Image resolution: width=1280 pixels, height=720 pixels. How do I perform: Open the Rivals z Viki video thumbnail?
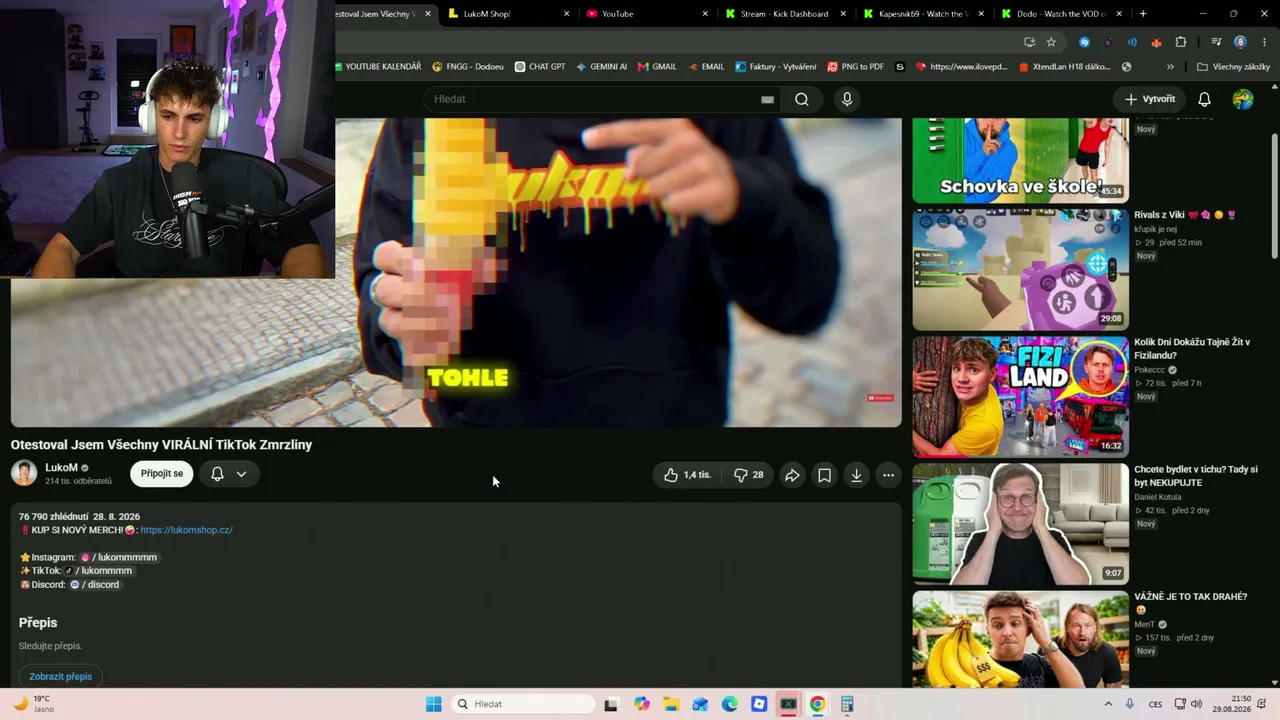point(1020,269)
